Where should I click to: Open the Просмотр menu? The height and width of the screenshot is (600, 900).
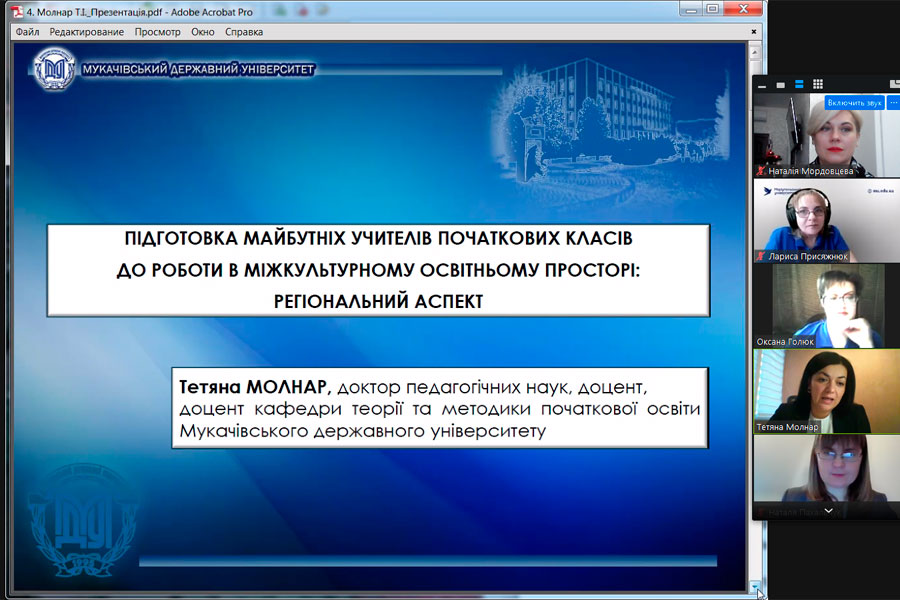pos(157,32)
